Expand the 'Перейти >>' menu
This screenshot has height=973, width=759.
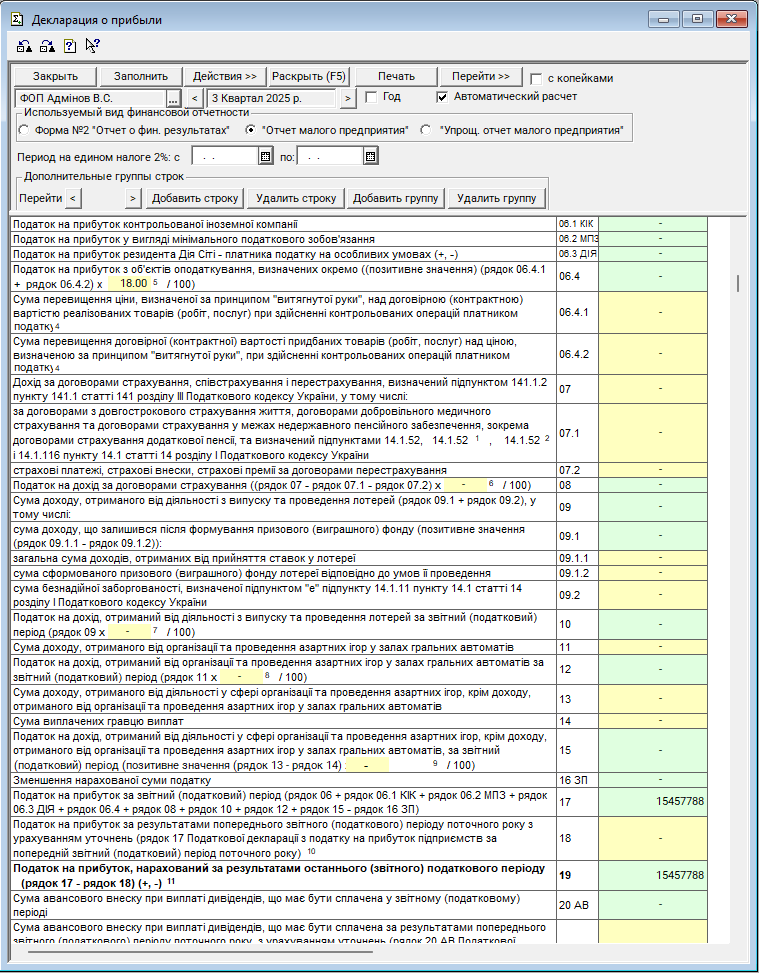(480, 77)
